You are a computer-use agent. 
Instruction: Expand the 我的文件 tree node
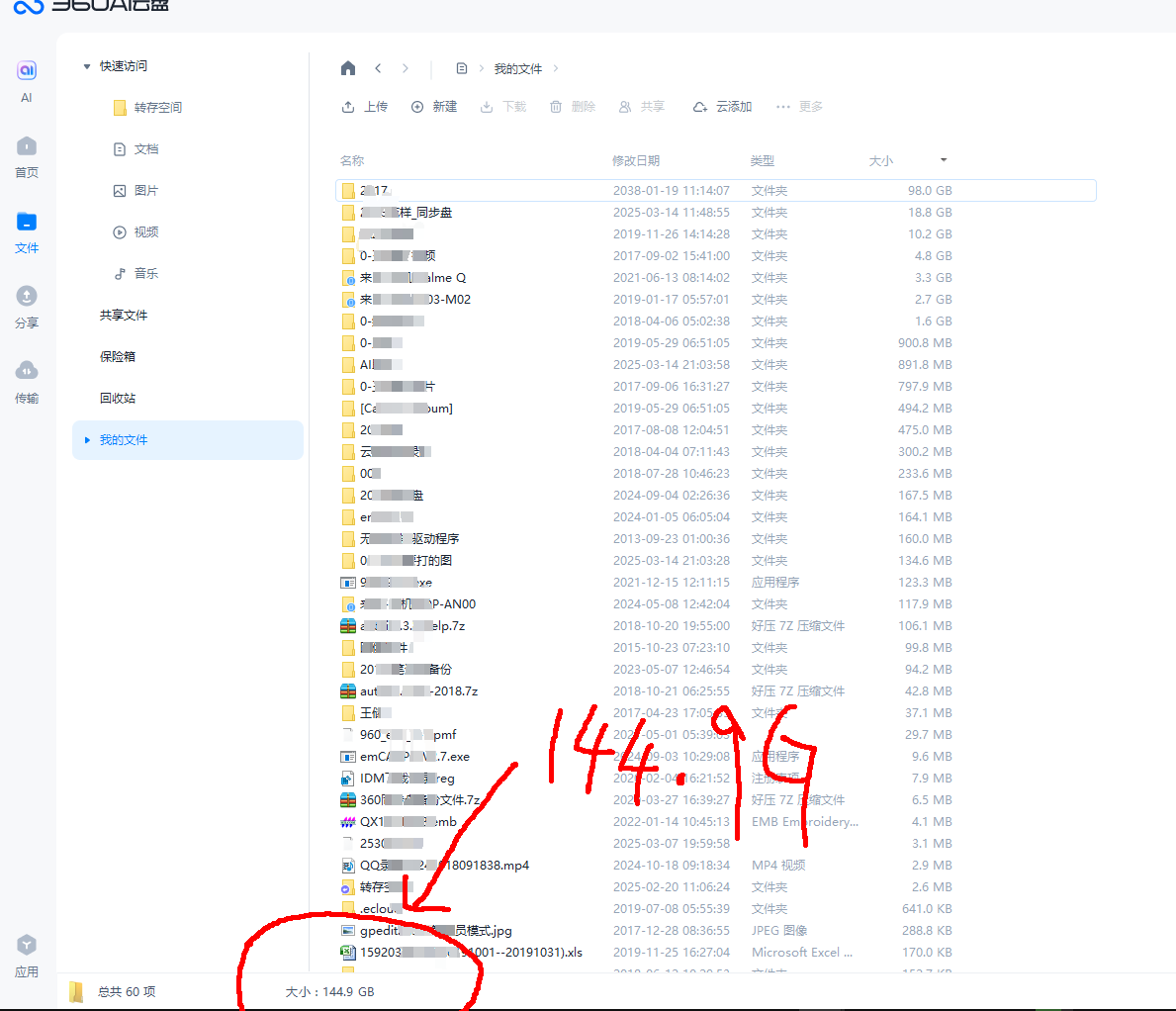point(87,440)
